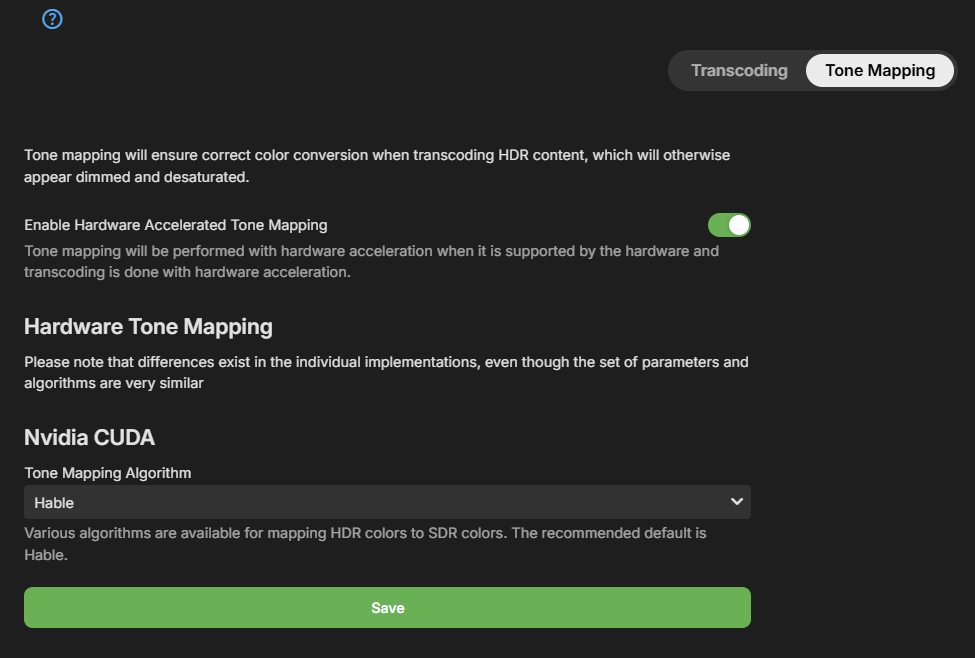Image resolution: width=975 pixels, height=658 pixels.
Task: Click the dropdown chevron arrow icon
Action: [x=737, y=501]
